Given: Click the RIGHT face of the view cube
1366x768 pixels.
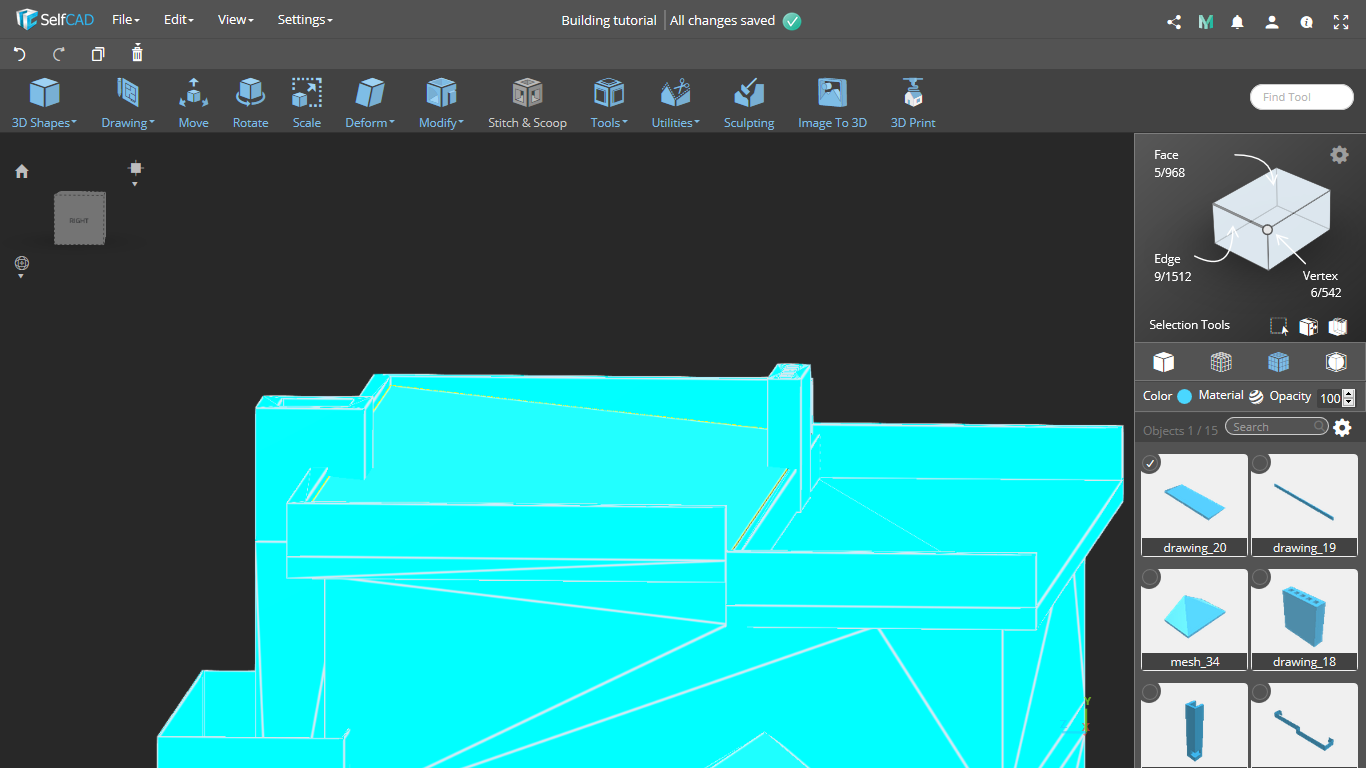Looking at the screenshot, I should pos(79,219).
